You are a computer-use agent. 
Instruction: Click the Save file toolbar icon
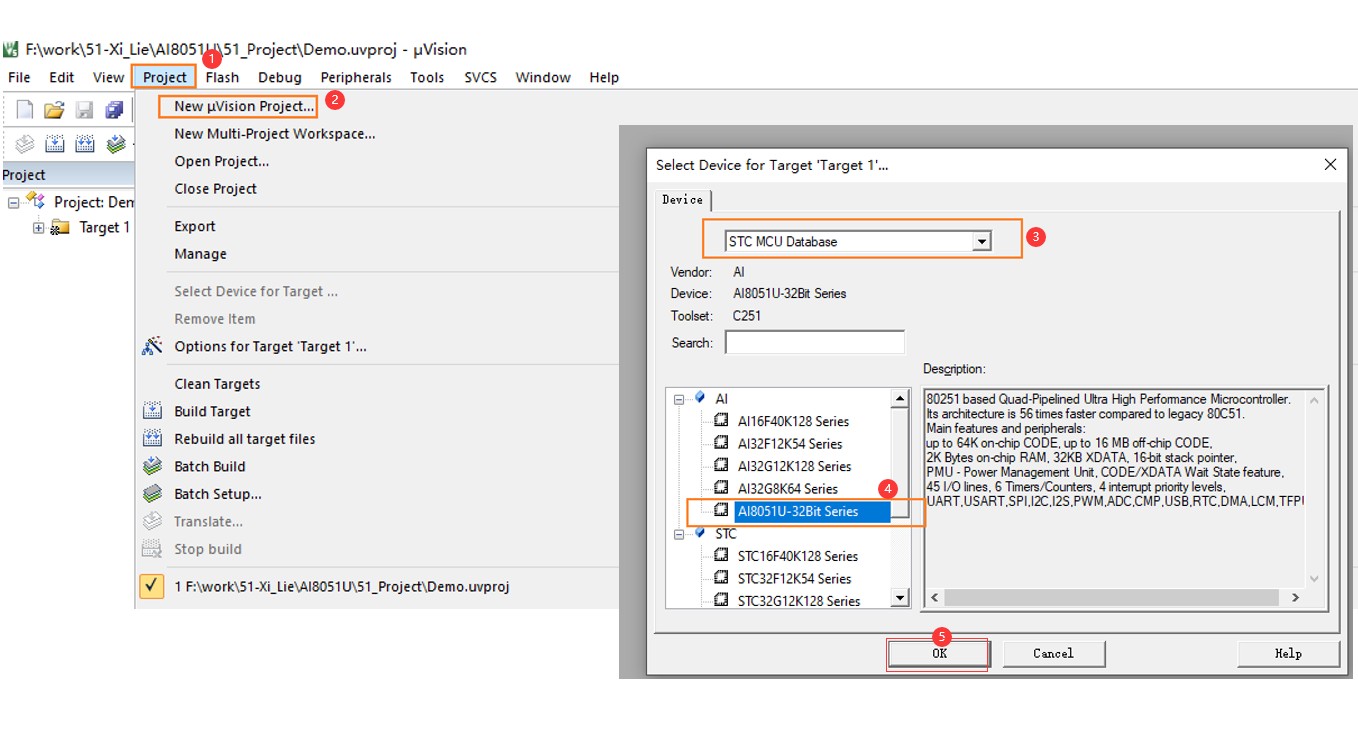click(85, 109)
